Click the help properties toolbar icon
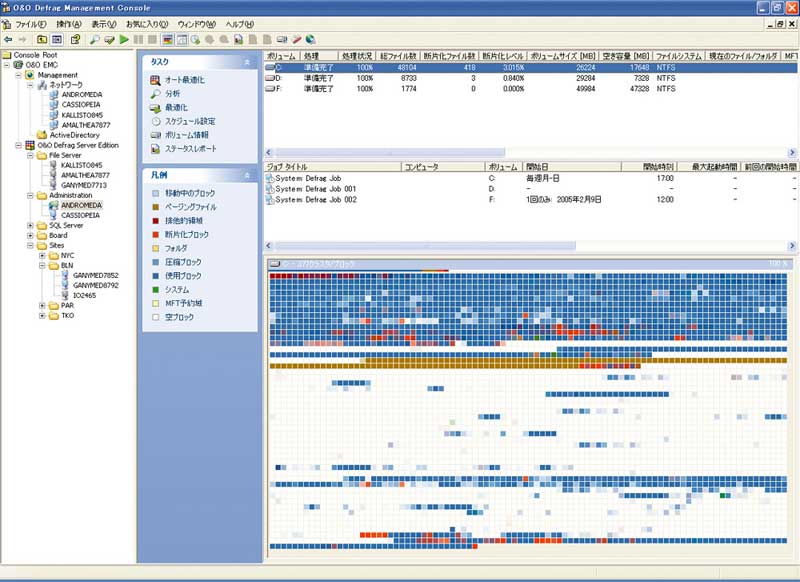Screen dimensions: 800x582 [76, 39]
